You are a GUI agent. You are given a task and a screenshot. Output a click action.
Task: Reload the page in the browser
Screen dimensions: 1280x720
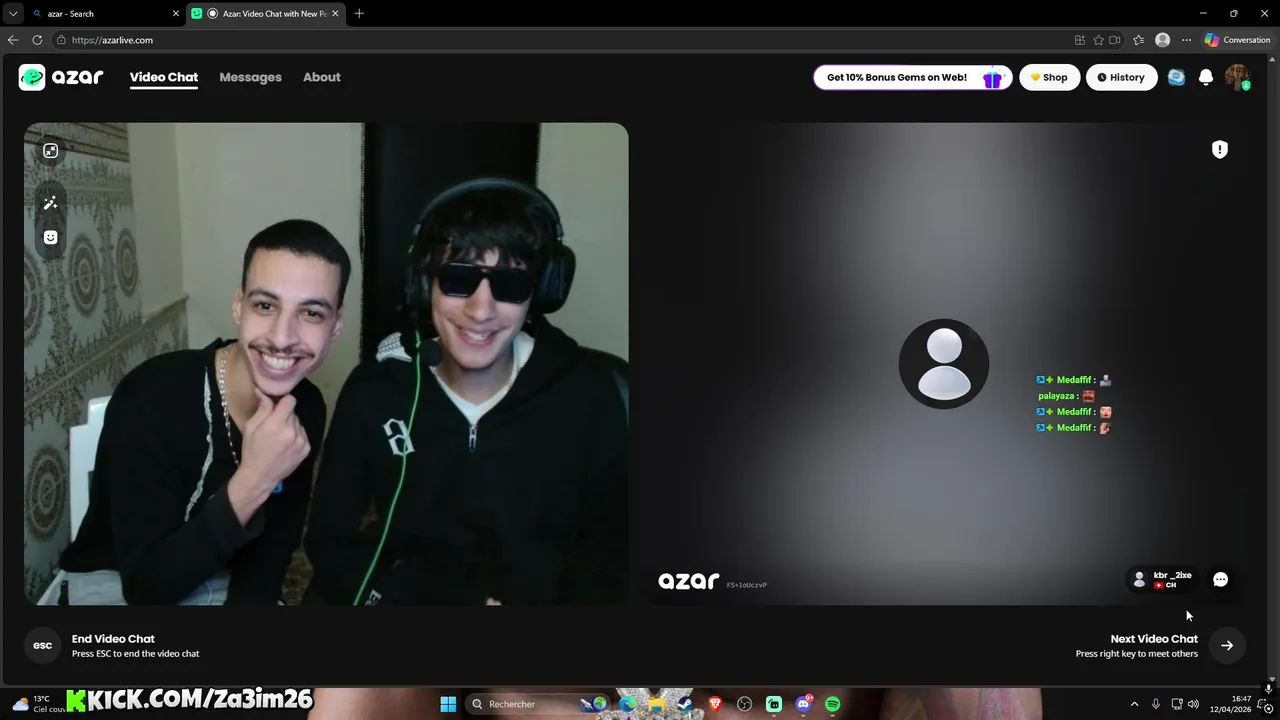[x=37, y=40]
